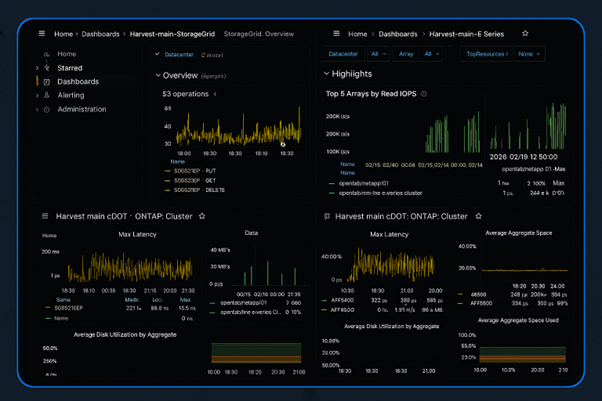Click the green color swatch beside opentab/netapp01 in Read IOPS
The image size is (602, 401).
(x=332, y=184)
